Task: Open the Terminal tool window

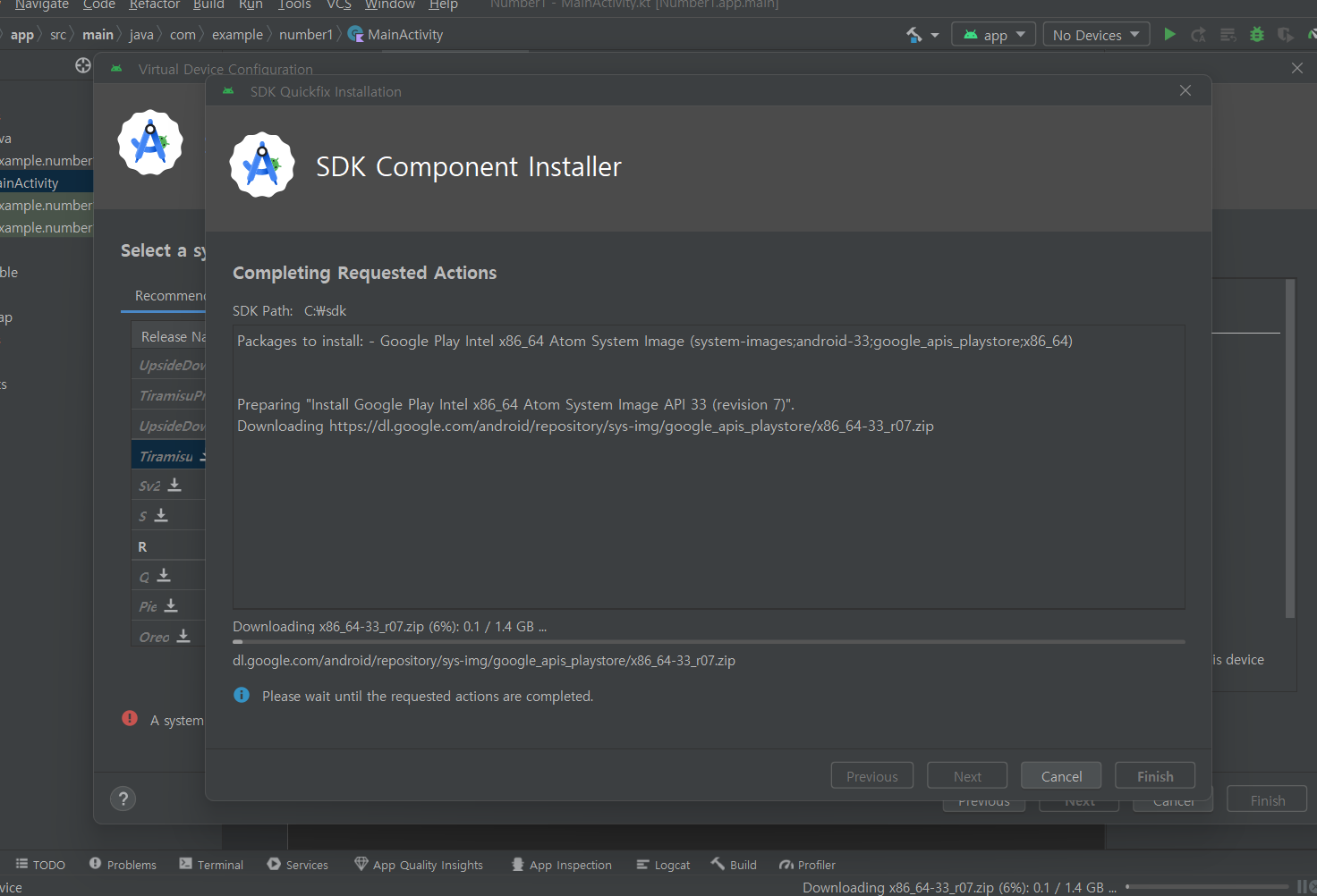Action: [211, 865]
